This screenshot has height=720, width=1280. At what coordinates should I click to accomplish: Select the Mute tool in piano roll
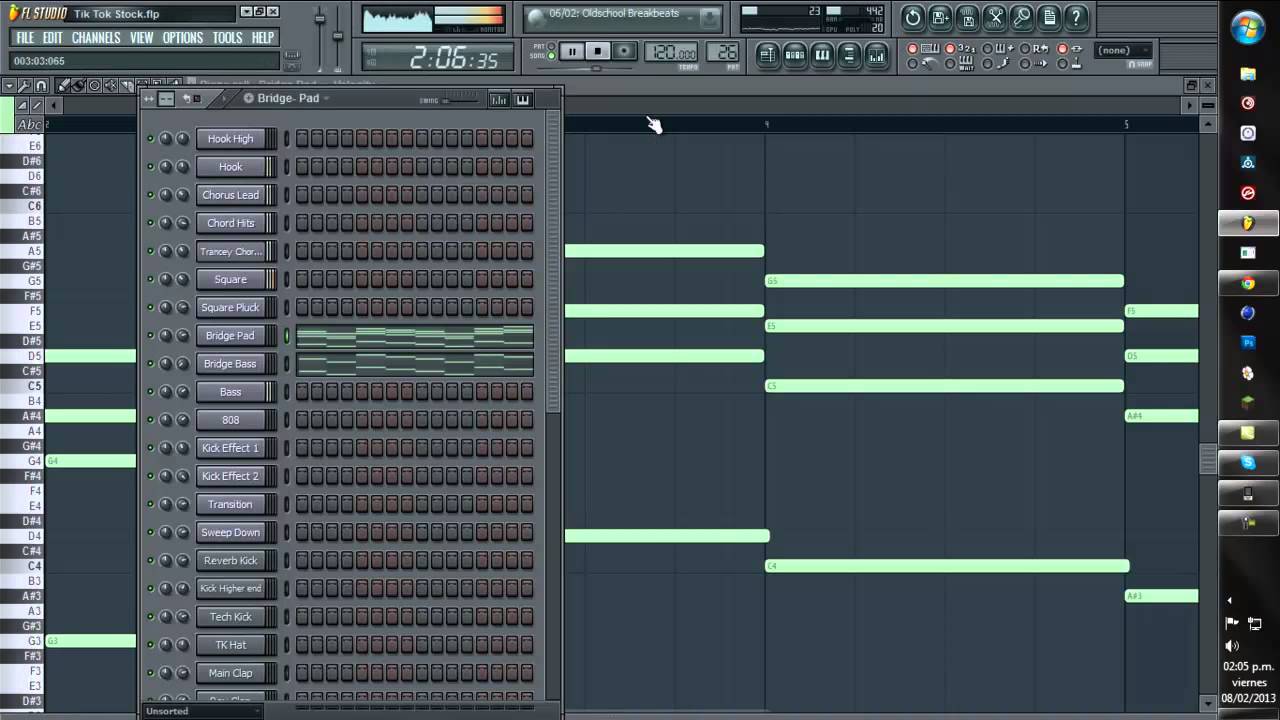coord(110,86)
